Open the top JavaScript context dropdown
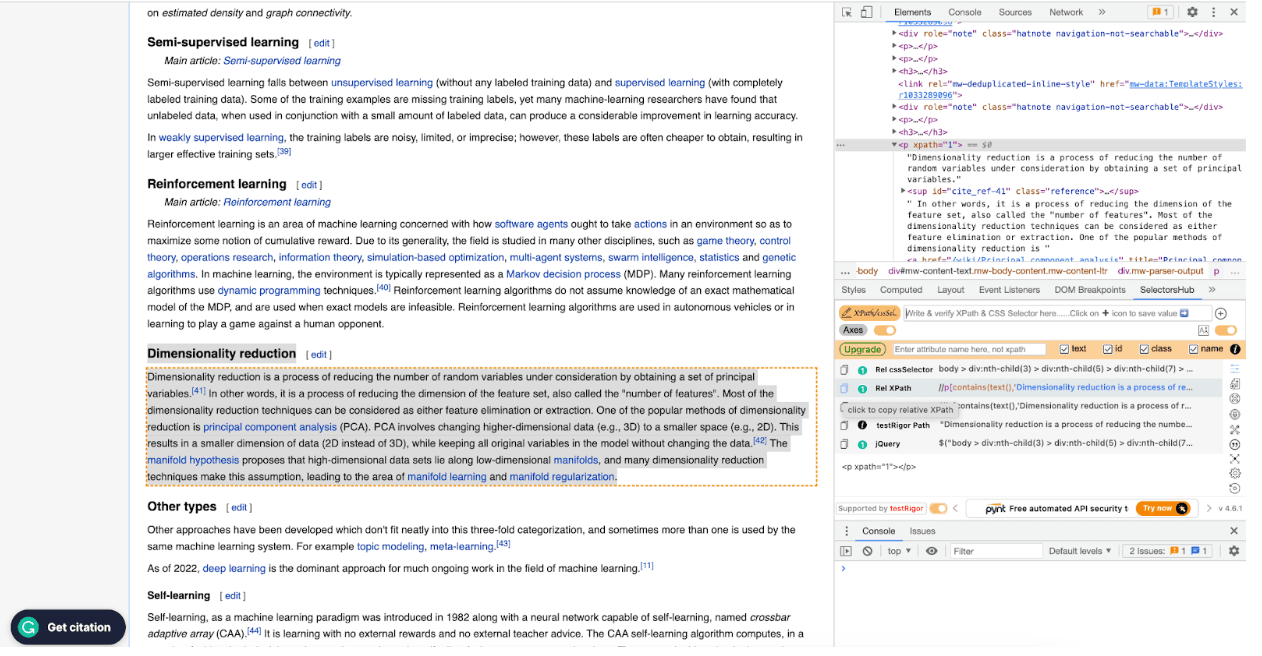The height and width of the screenshot is (656, 1262). 899,551
